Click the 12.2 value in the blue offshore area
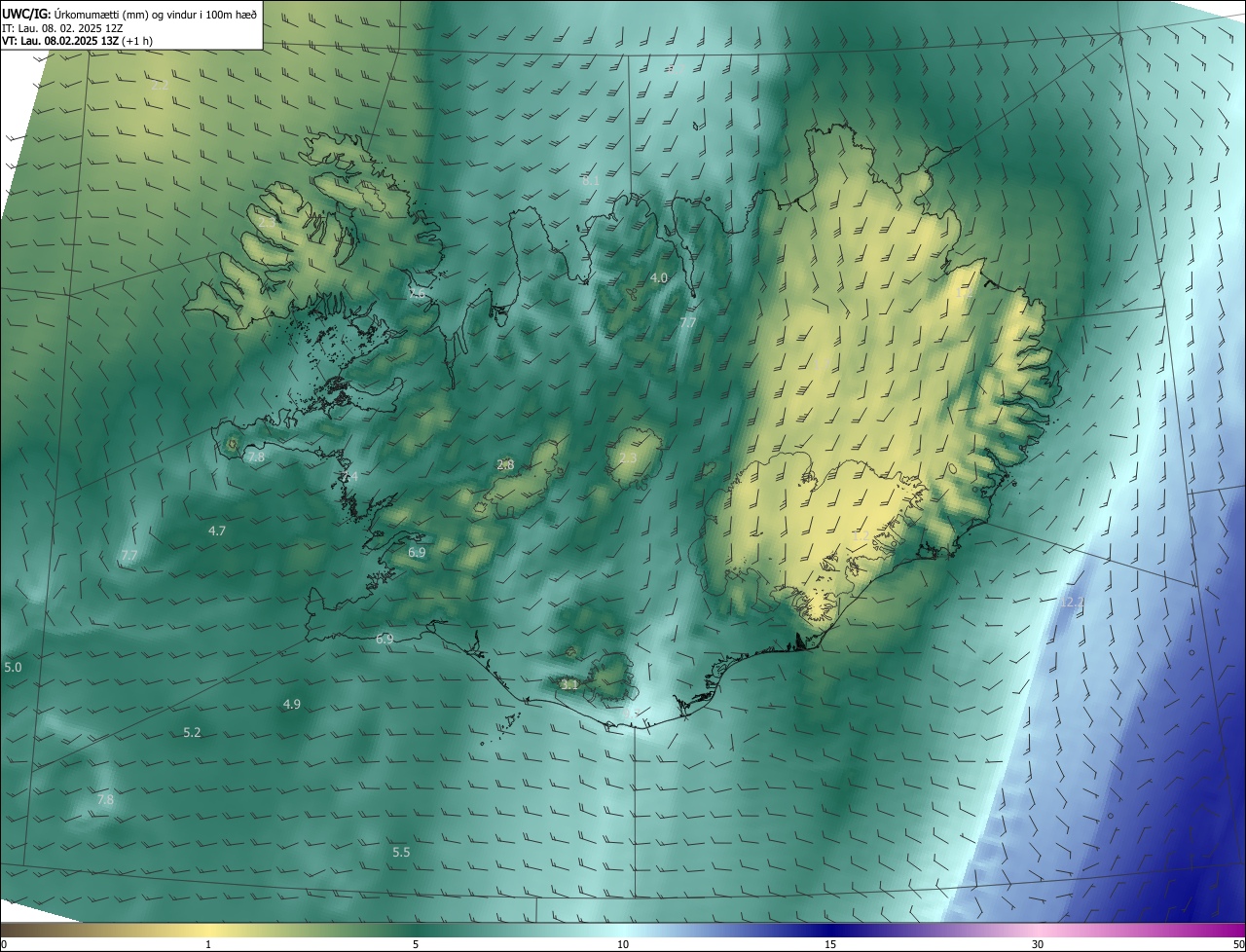 coord(1072,603)
